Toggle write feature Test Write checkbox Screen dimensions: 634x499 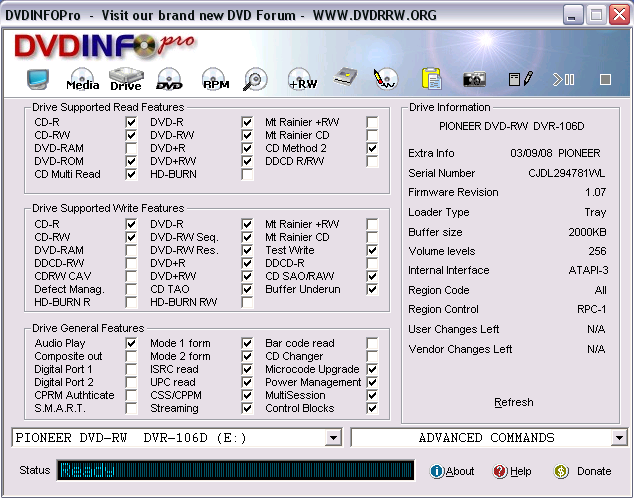[372, 250]
